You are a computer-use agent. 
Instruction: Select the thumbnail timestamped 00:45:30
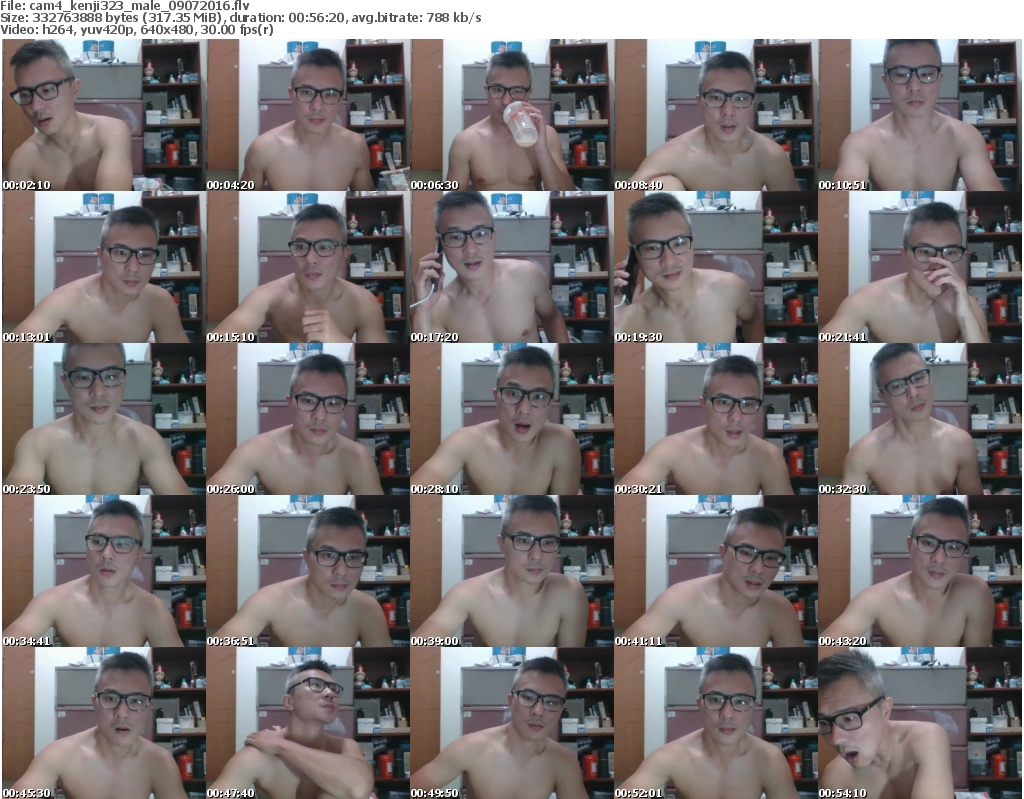tap(104, 723)
